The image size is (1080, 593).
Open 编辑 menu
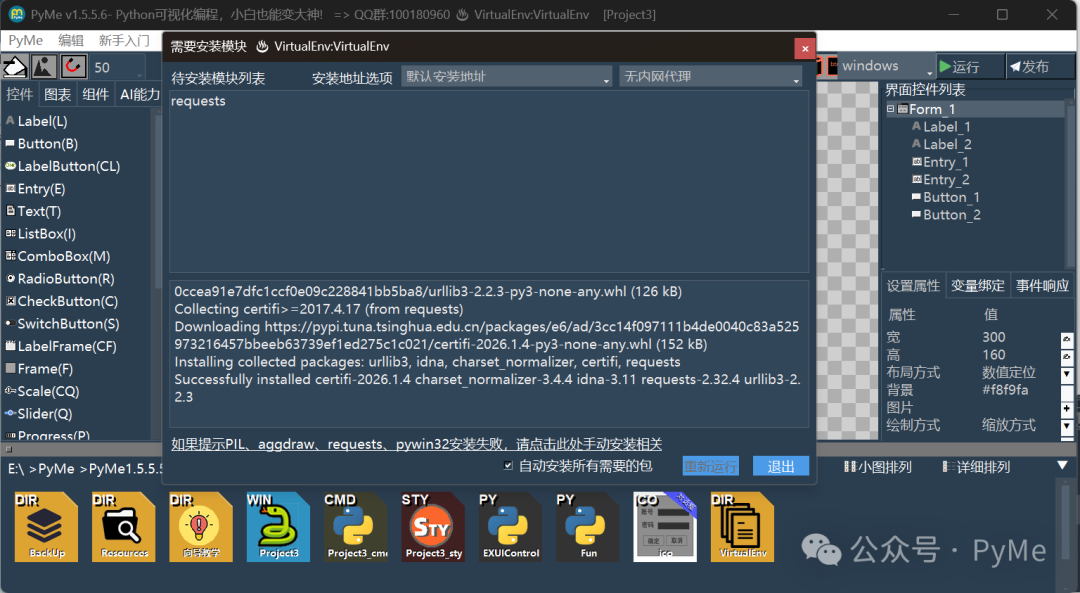(x=71, y=41)
